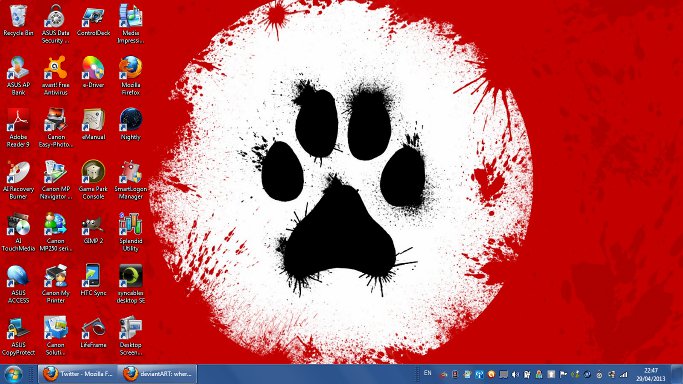683x384 pixels.
Task: Open the Action Center flag tray icon
Action: click(x=563, y=374)
